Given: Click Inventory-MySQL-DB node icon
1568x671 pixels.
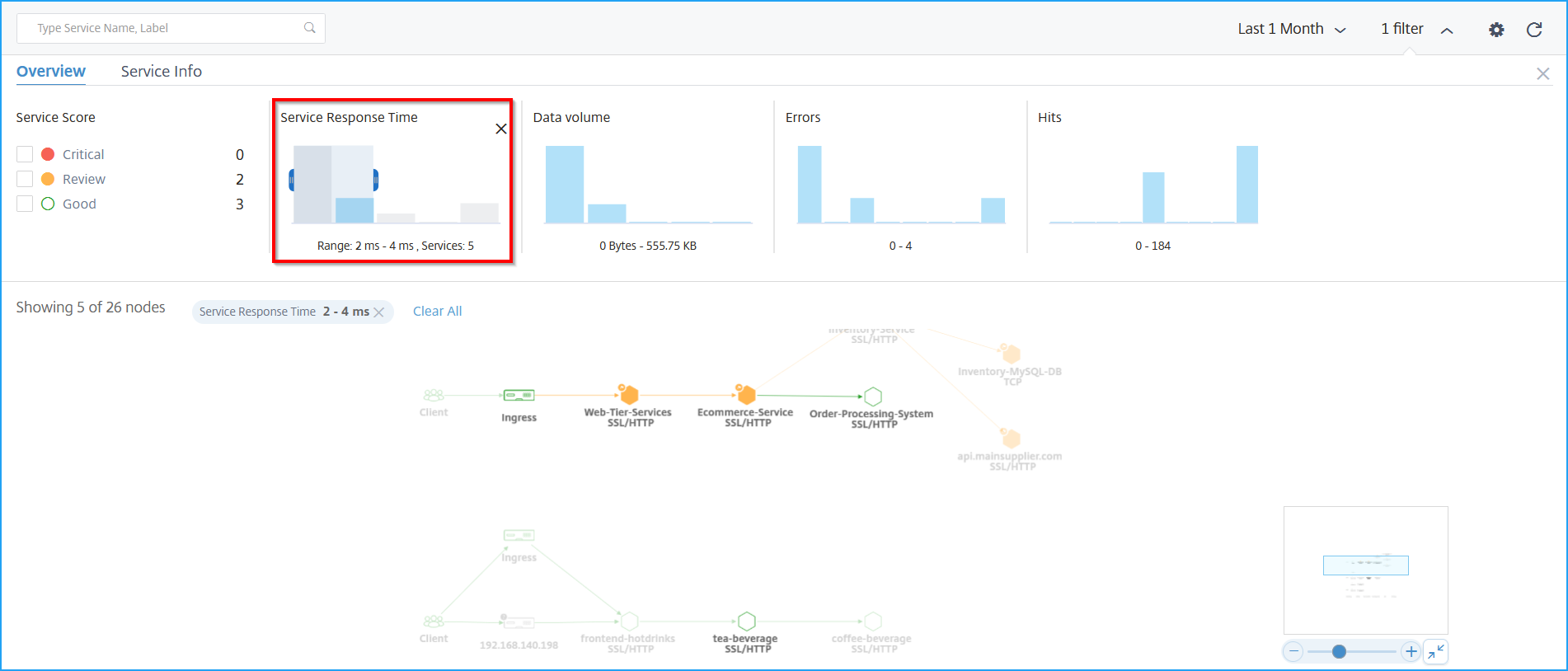Looking at the screenshot, I should [x=1011, y=354].
